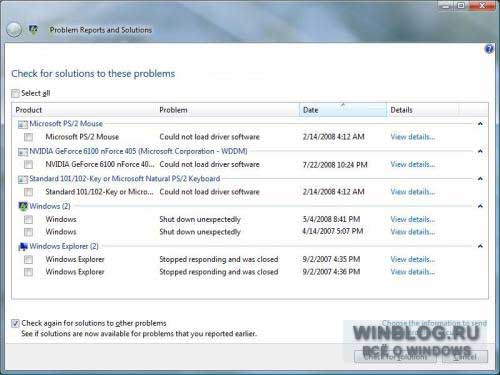Check the Windows Explorer 4:36 PM row checkbox
This screenshot has height=375, width=500.
point(28,272)
